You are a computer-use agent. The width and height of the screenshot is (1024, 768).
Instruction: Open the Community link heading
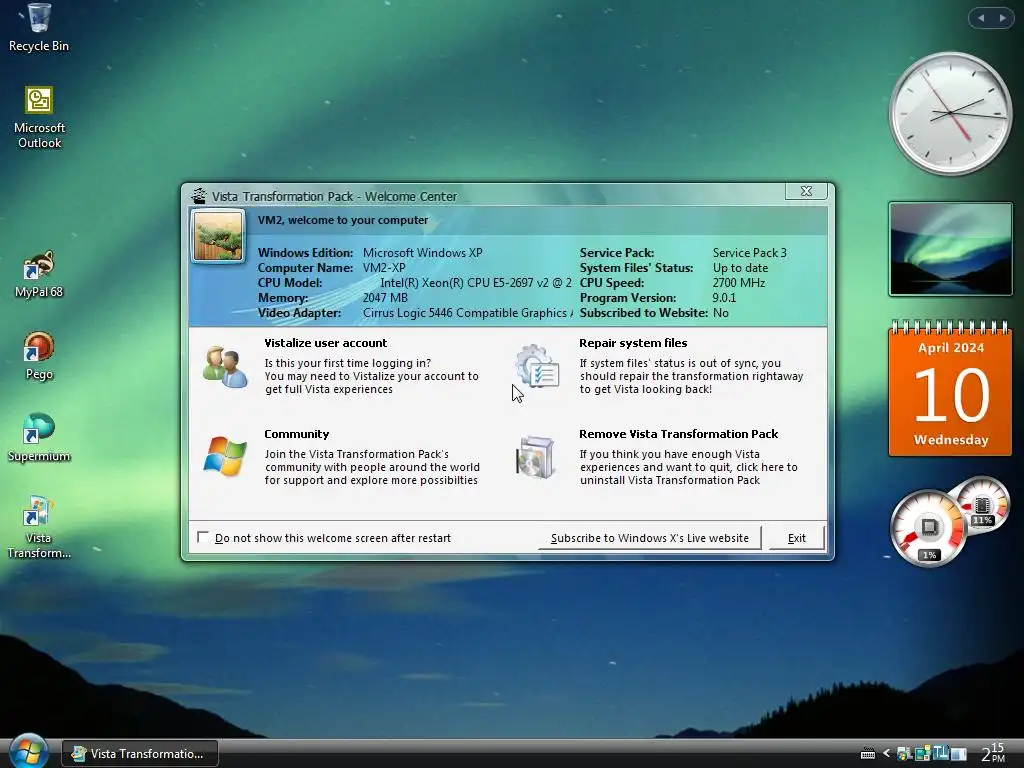point(296,434)
